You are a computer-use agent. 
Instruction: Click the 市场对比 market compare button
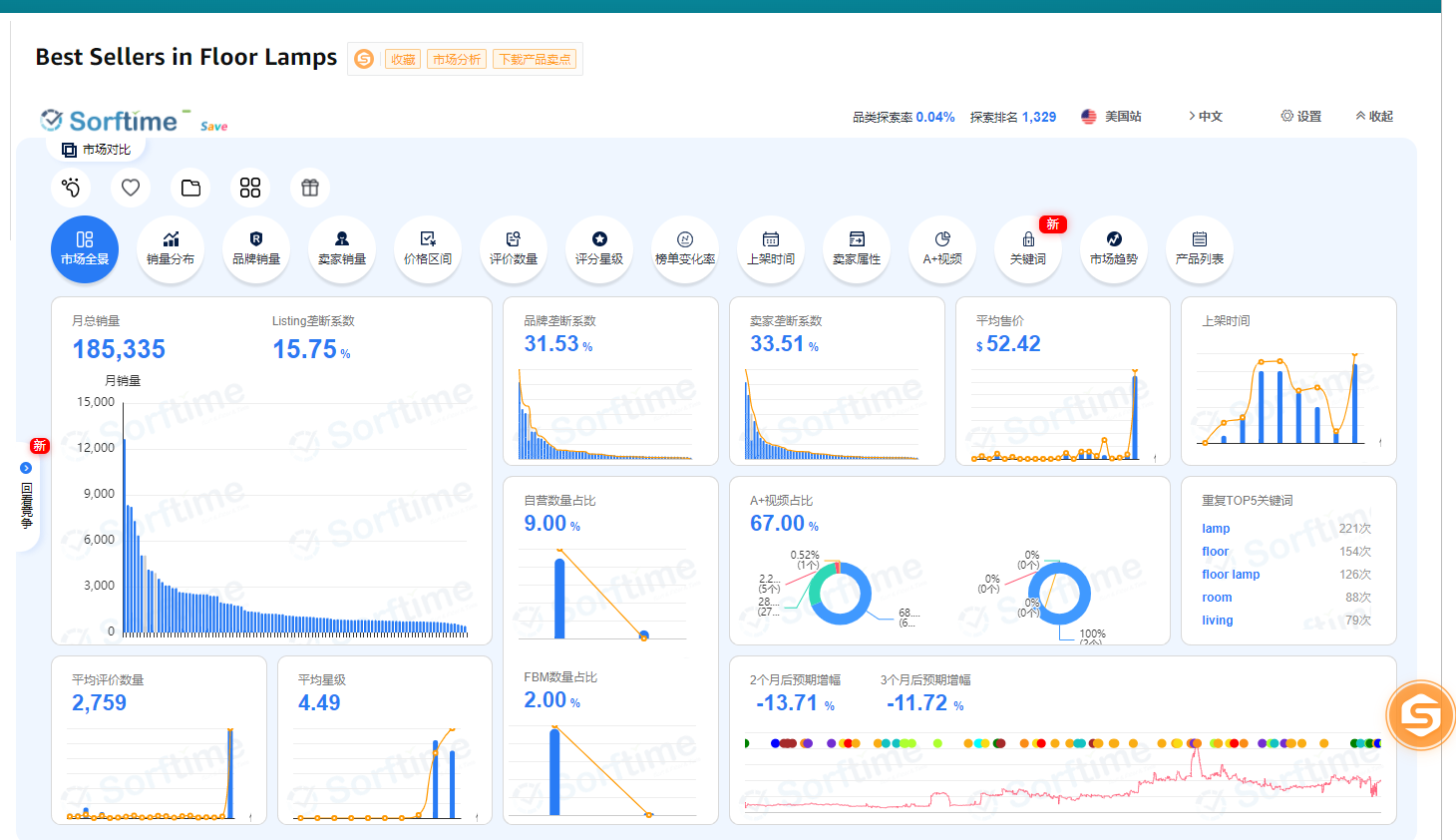point(97,150)
